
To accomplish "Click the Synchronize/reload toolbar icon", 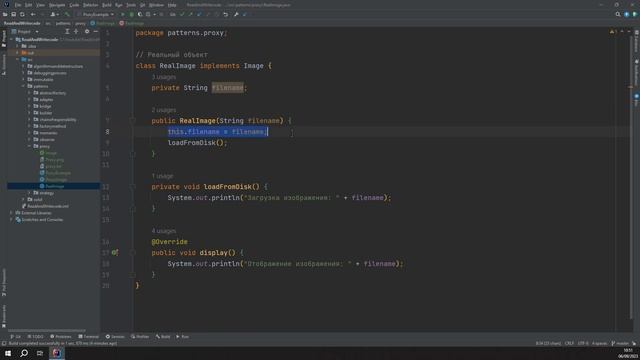I will pyautogui.click(x=22, y=14).
